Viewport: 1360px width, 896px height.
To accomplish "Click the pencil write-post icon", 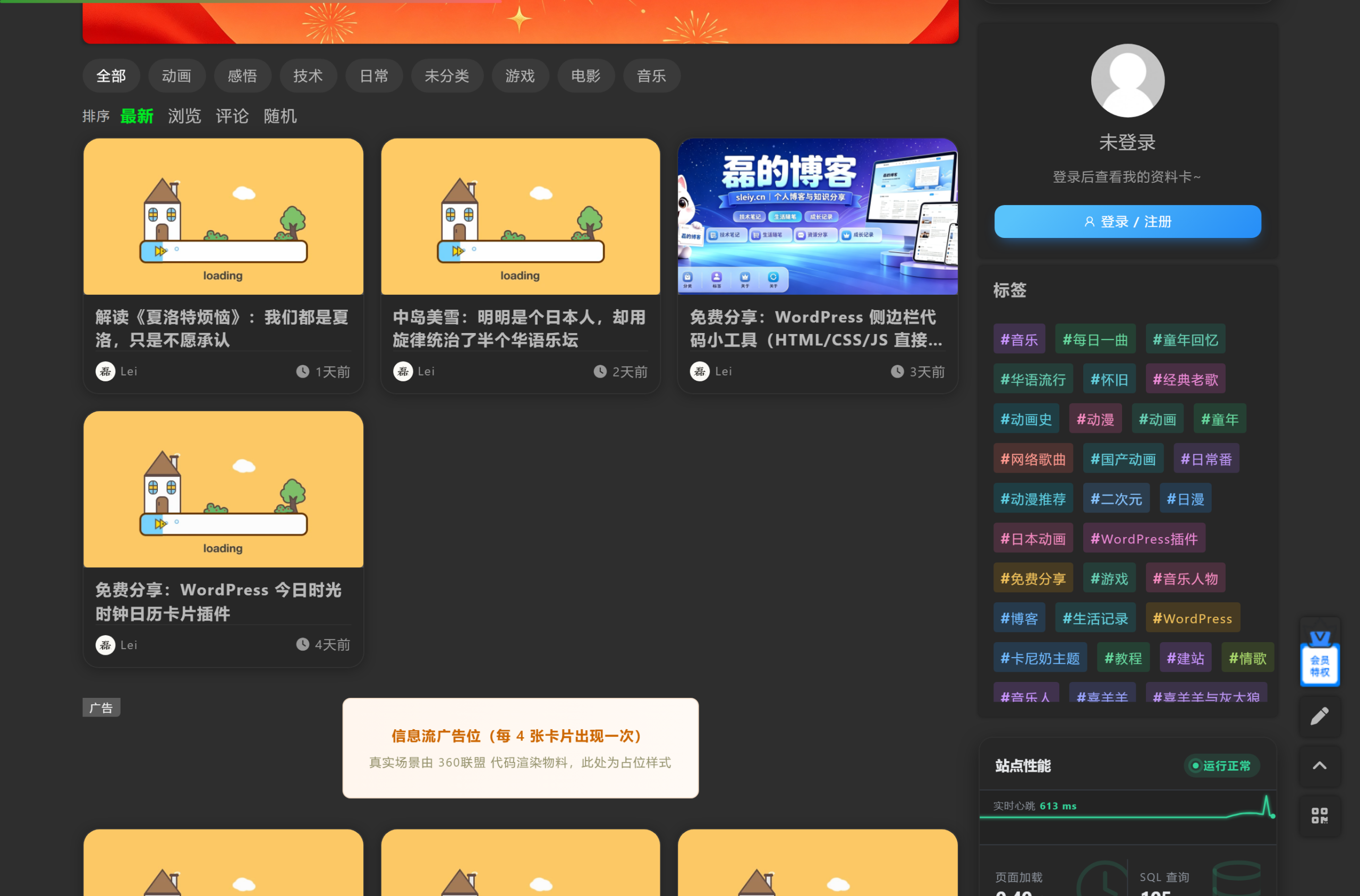I will (x=1320, y=715).
